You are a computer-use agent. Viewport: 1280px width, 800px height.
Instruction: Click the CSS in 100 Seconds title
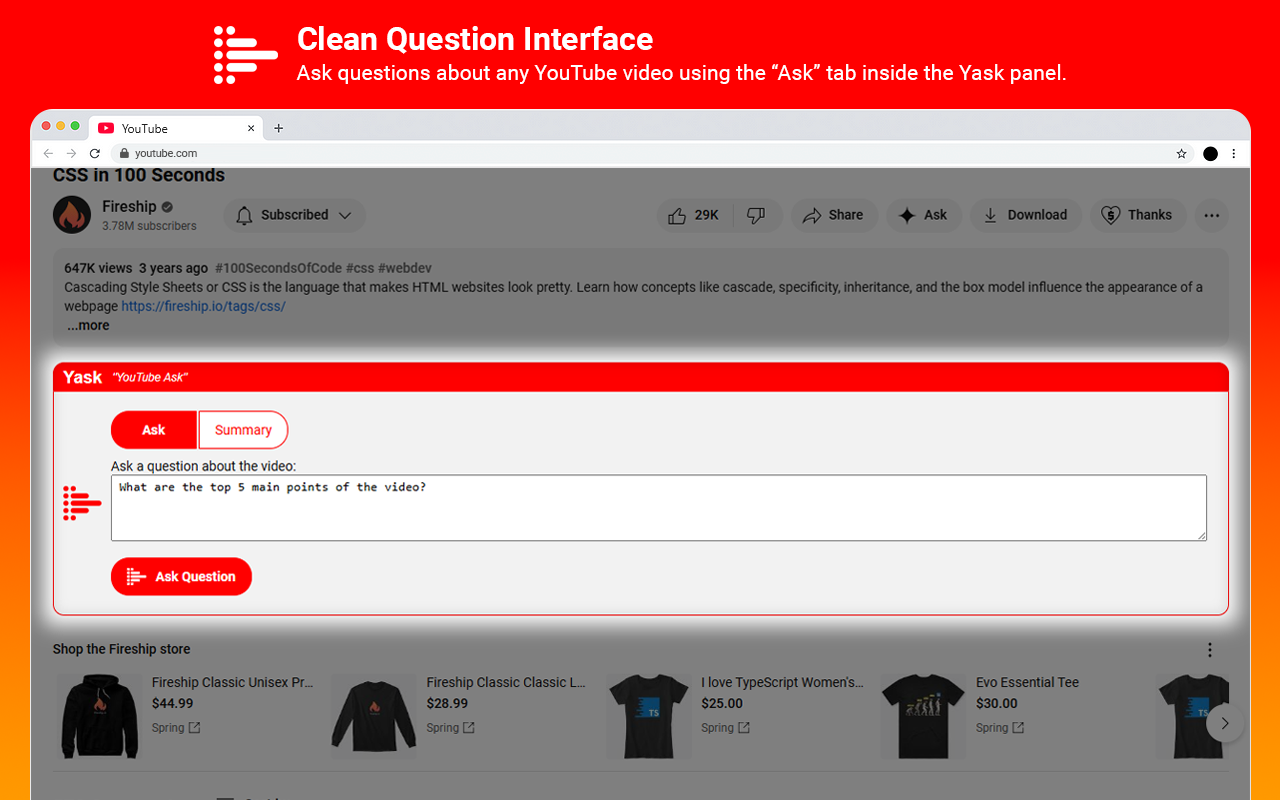click(139, 176)
